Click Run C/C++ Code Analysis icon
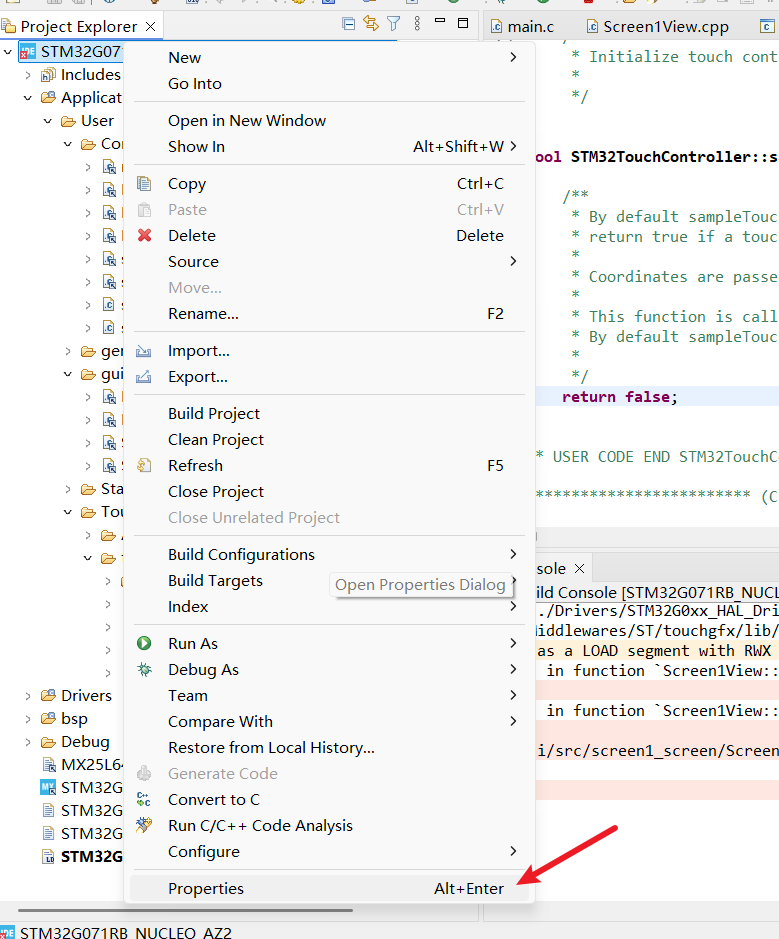 [x=144, y=825]
